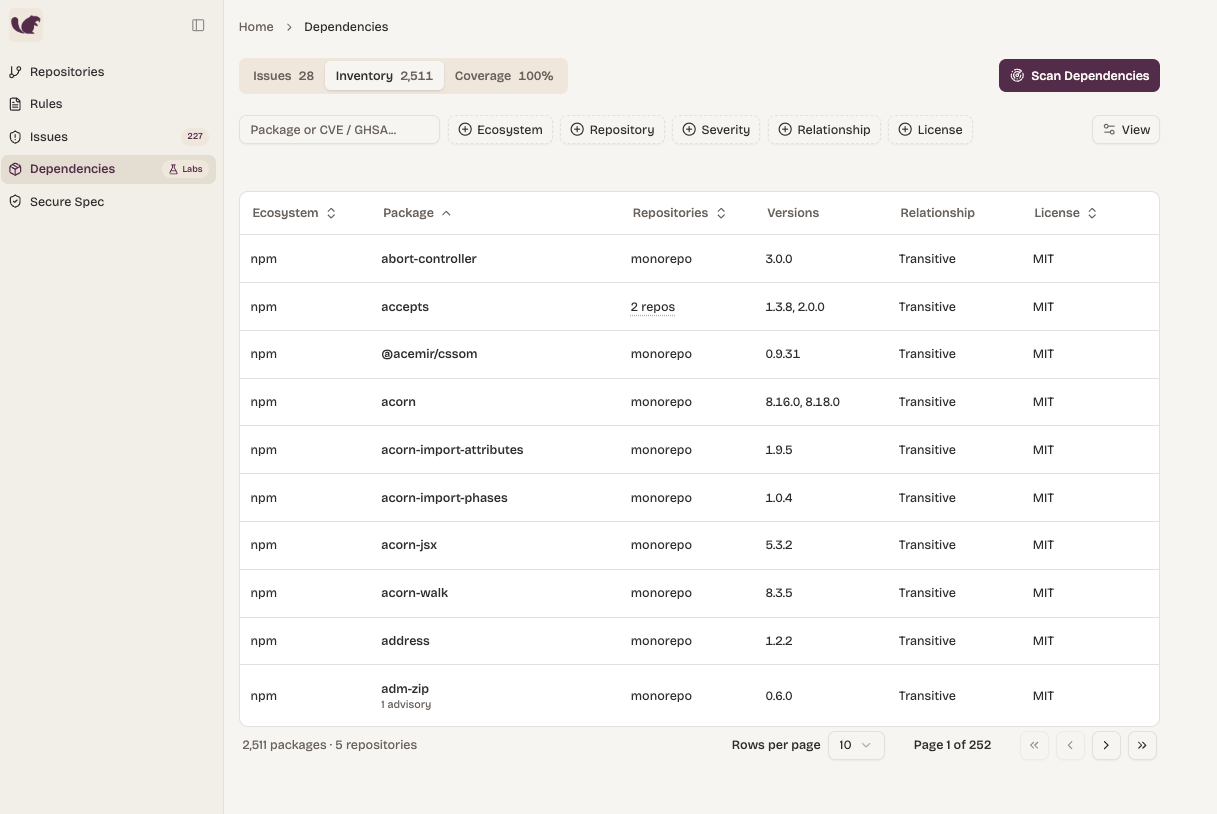Go to Home breadcrumb

(x=256, y=27)
